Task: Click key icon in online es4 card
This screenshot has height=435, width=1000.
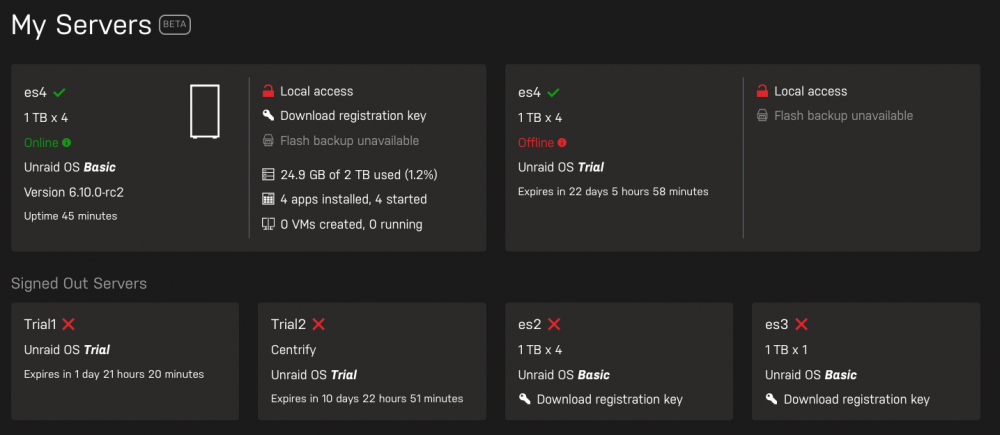Action: (268, 115)
